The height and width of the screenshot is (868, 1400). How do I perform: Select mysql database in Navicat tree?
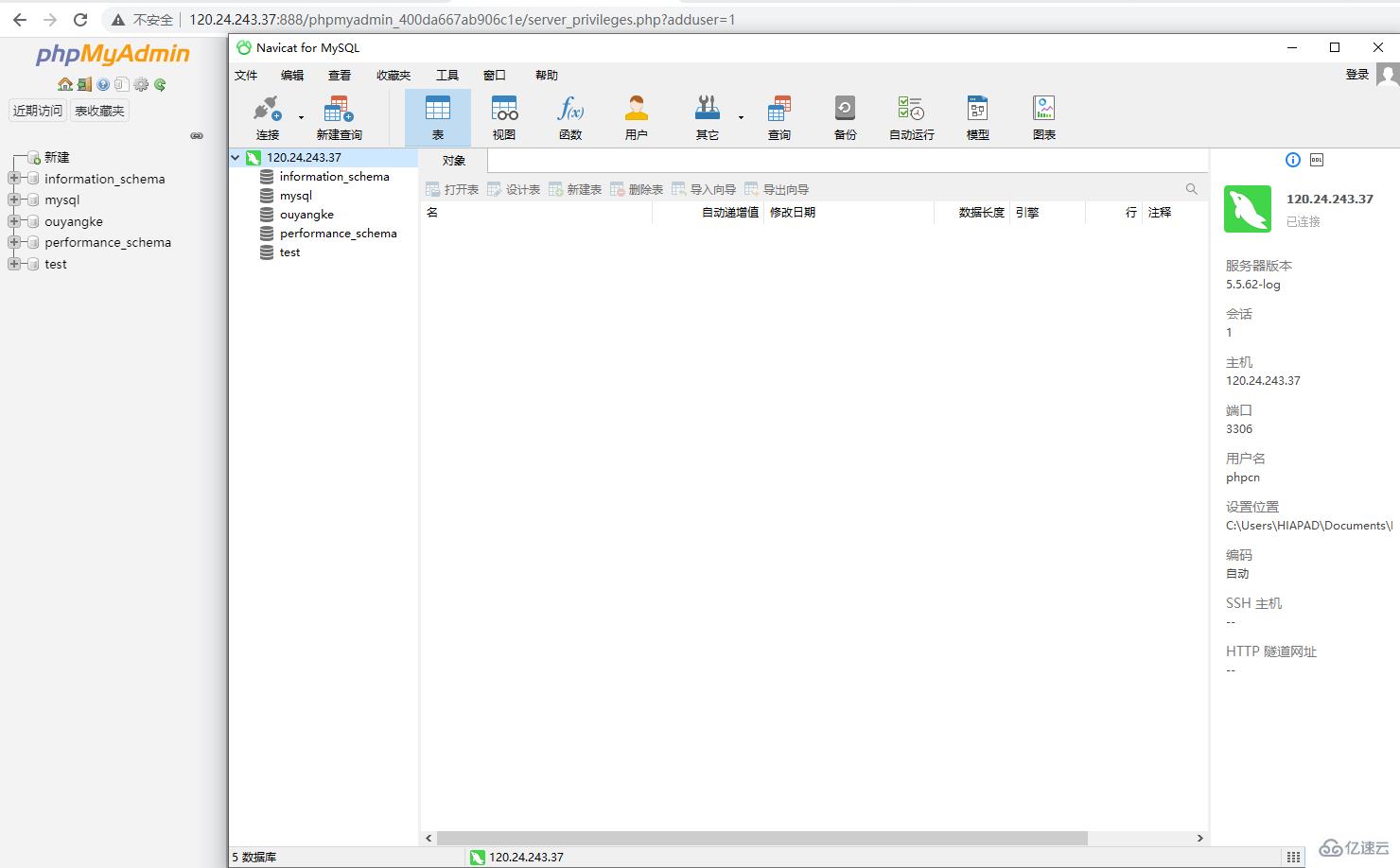click(296, 196)
